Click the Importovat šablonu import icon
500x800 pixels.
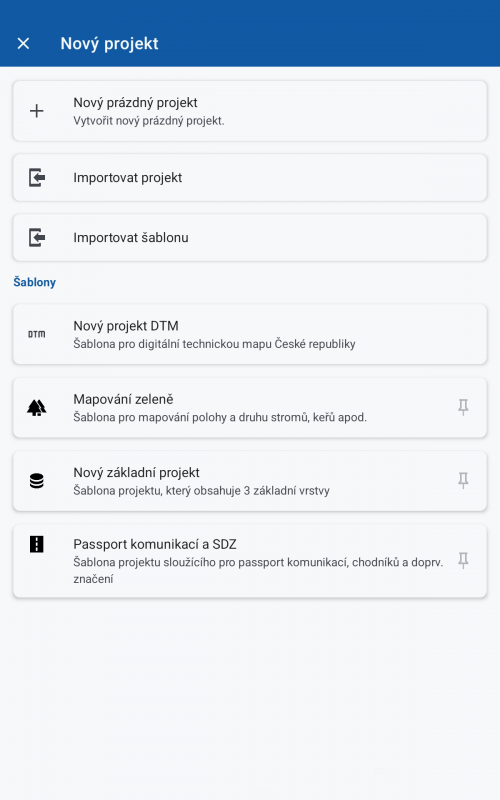pyautogui.click(x=37, y=238)
